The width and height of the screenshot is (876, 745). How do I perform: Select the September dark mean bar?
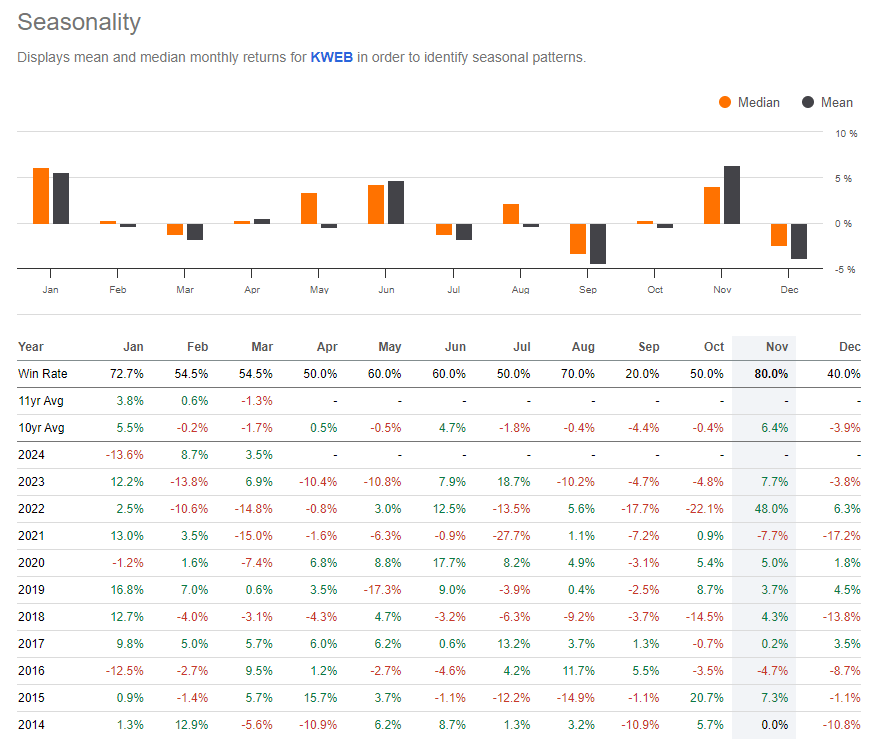coord(598,243)
